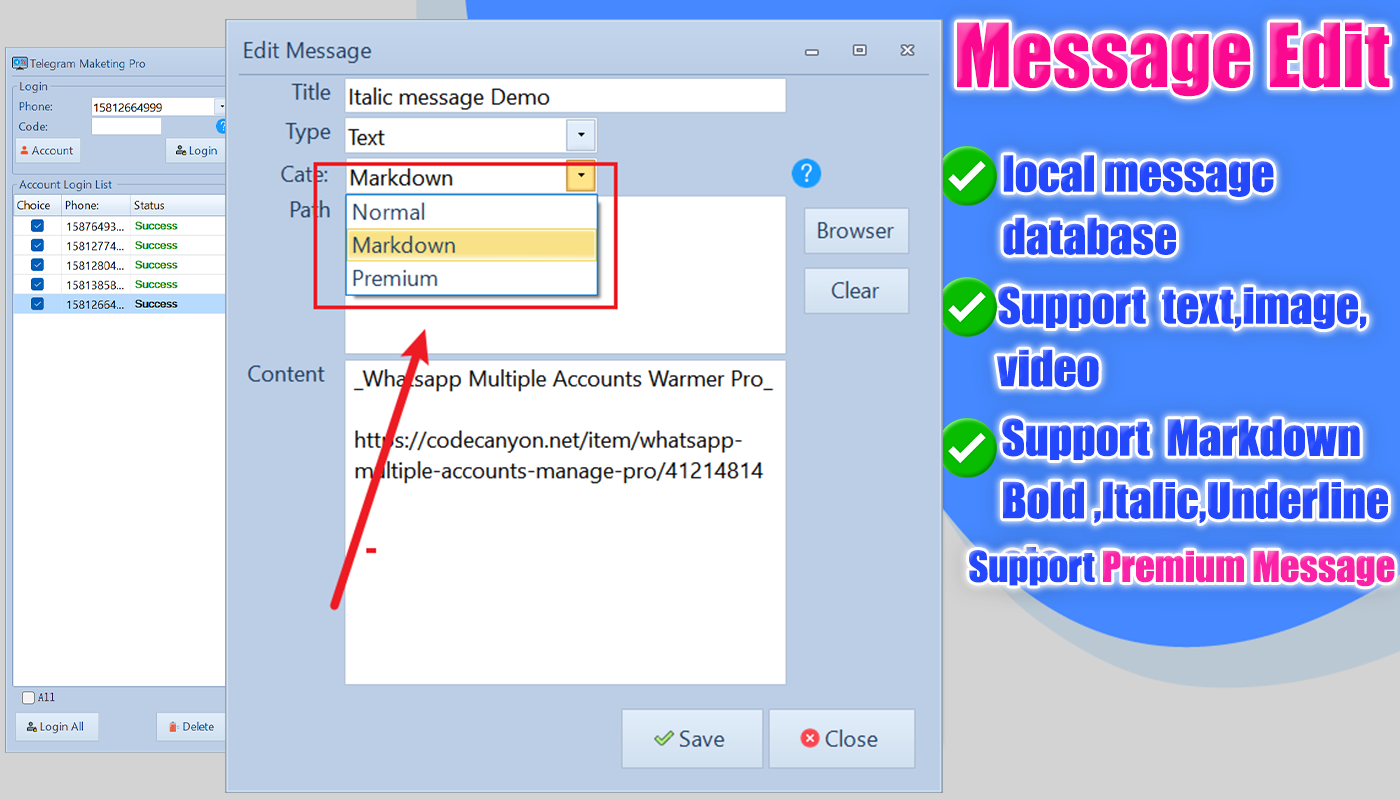Click the Success status of the 15812664 row

point(156,304)
